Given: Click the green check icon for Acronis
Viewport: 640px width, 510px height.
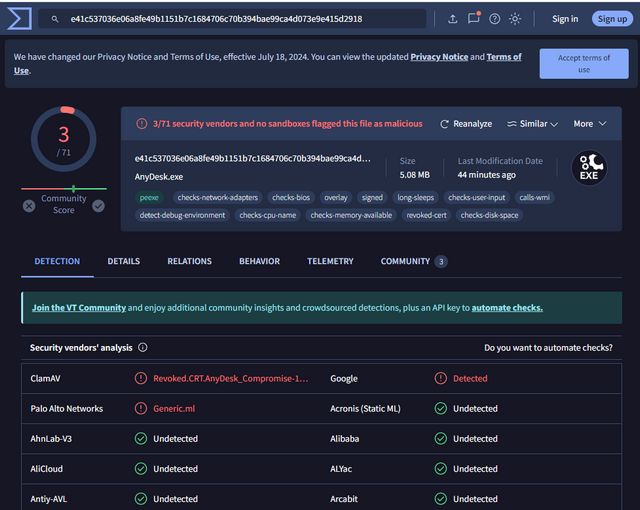Looking at the screenshot, I should tap(441, 408).
